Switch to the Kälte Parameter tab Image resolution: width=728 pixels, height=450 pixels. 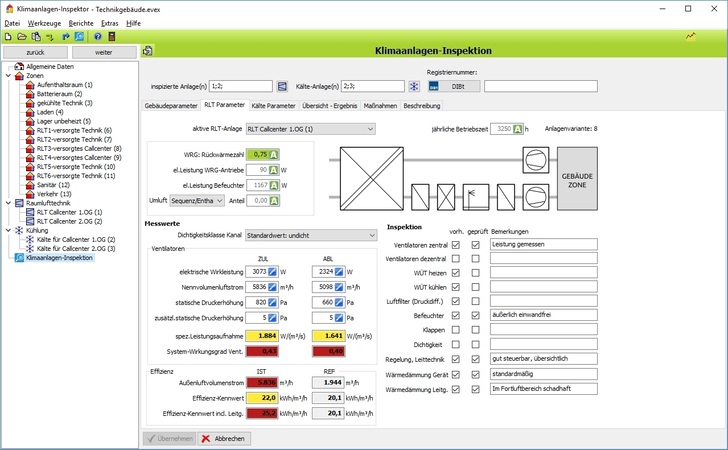click(273, 105)
